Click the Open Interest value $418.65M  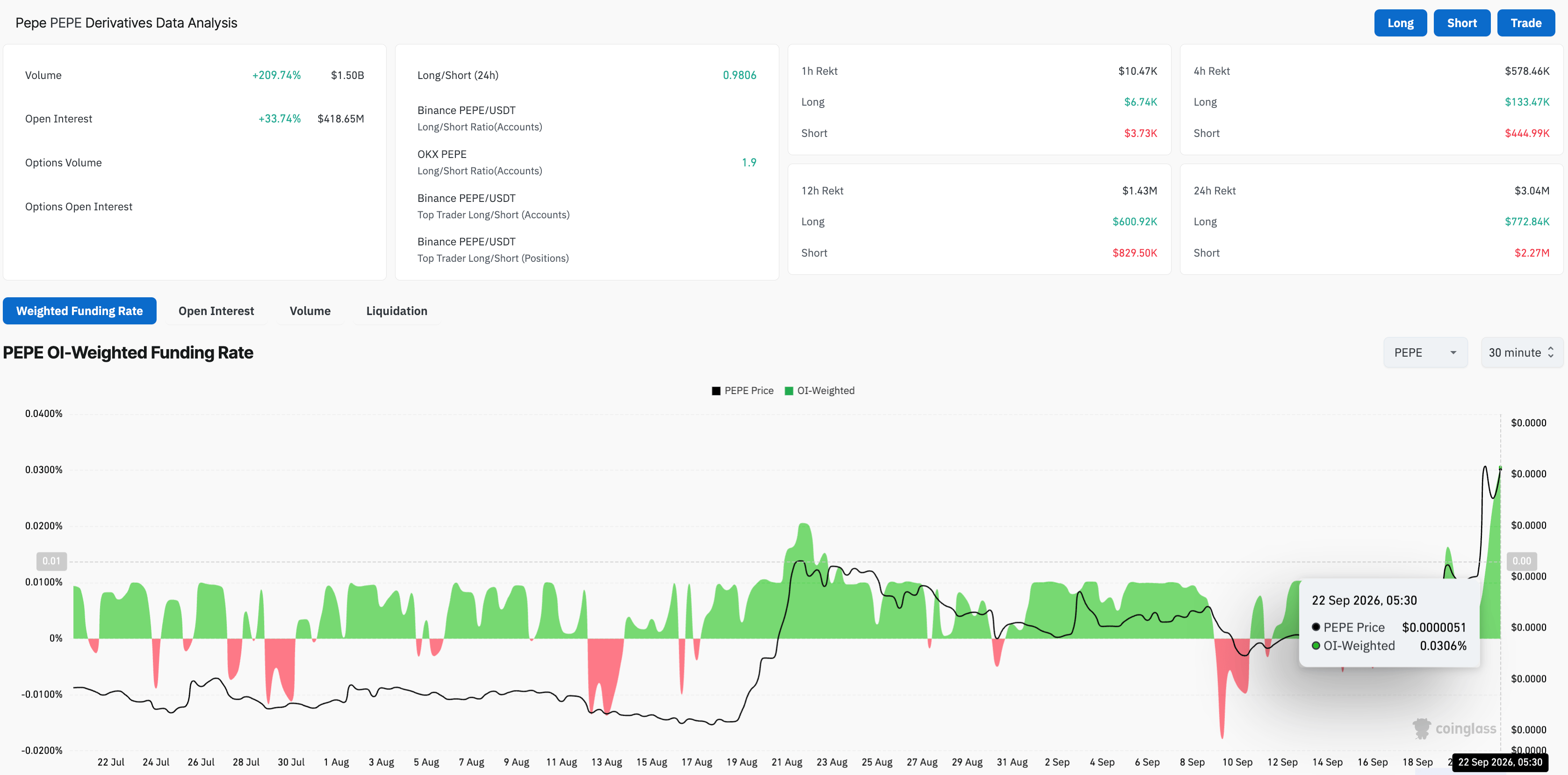341,119
